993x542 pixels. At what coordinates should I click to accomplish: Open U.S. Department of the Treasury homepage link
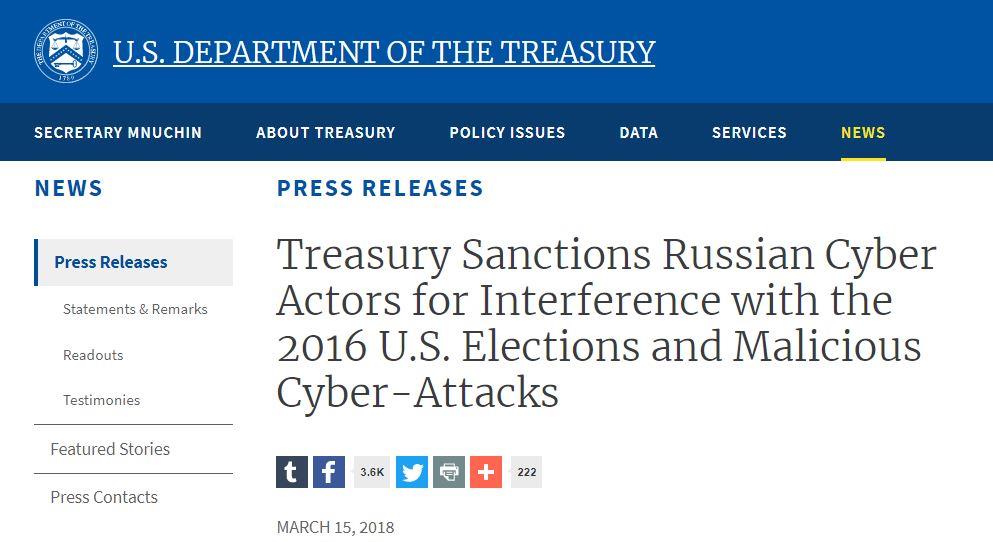(x=384, y=52)
